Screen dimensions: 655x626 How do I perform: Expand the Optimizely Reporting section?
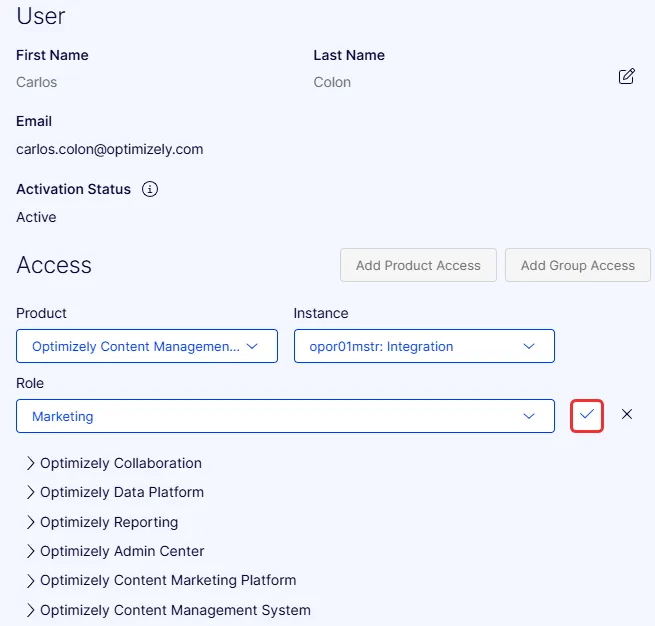click(x=102, y=522)
